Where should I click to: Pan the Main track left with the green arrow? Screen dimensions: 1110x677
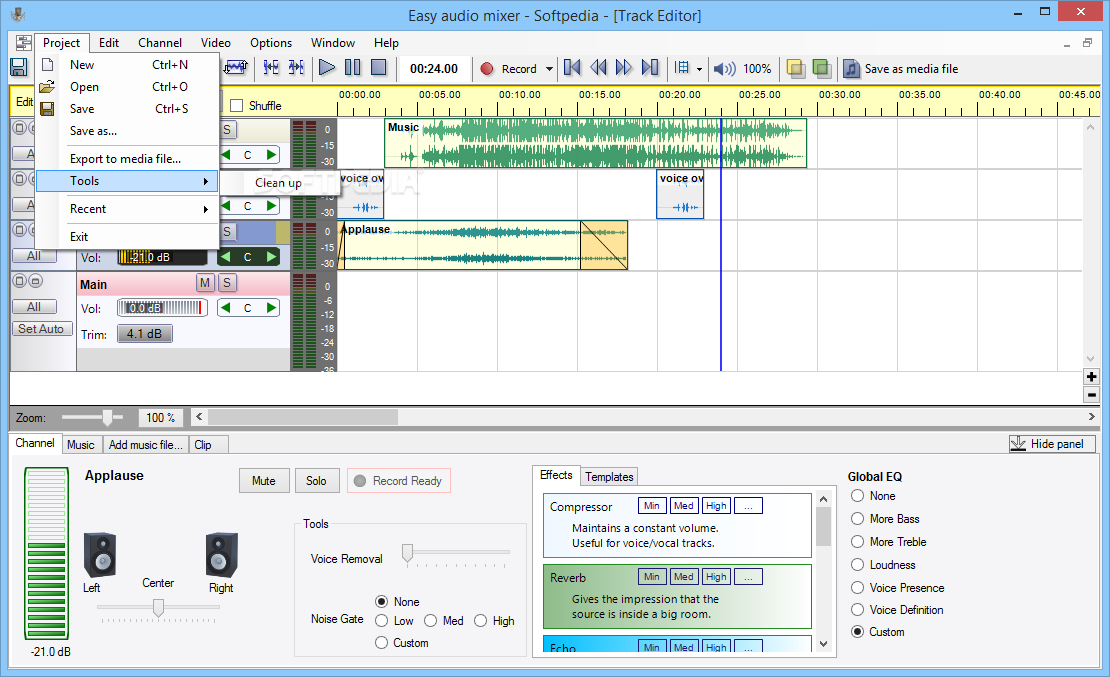click(x=225, y=307)
